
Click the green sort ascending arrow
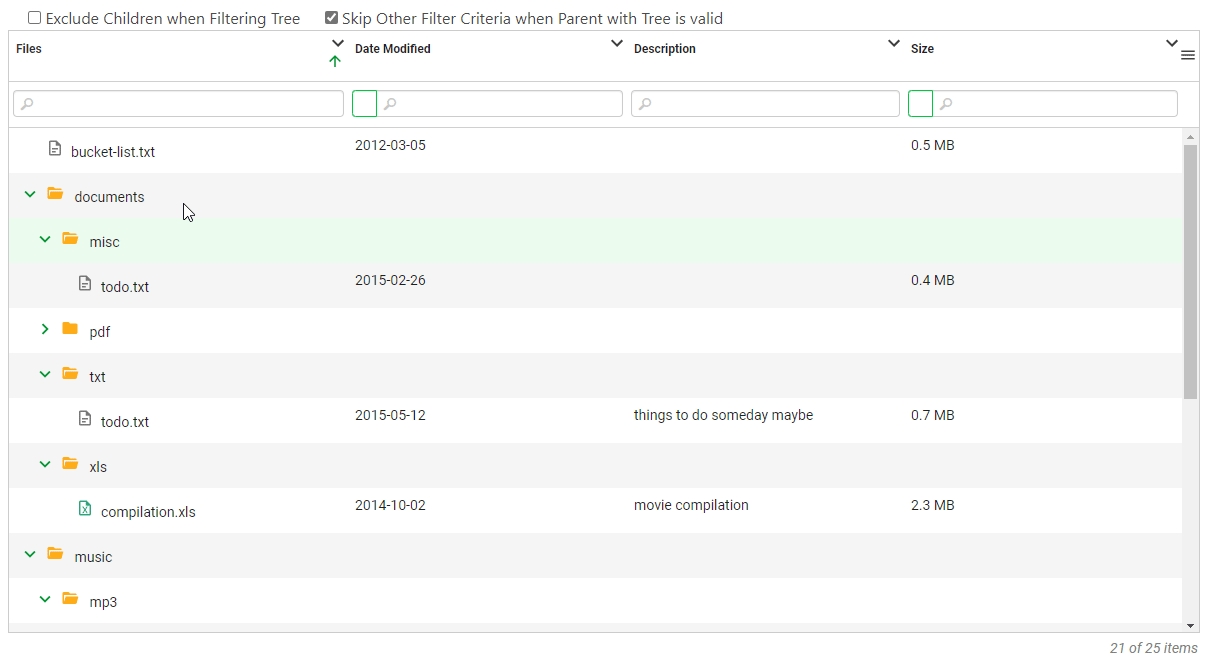[x=335, y=62]
